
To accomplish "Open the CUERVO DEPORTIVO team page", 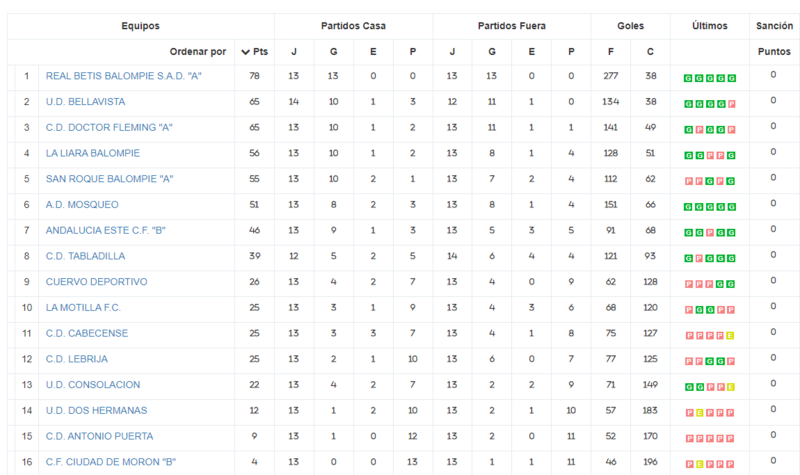I will 96,282.
